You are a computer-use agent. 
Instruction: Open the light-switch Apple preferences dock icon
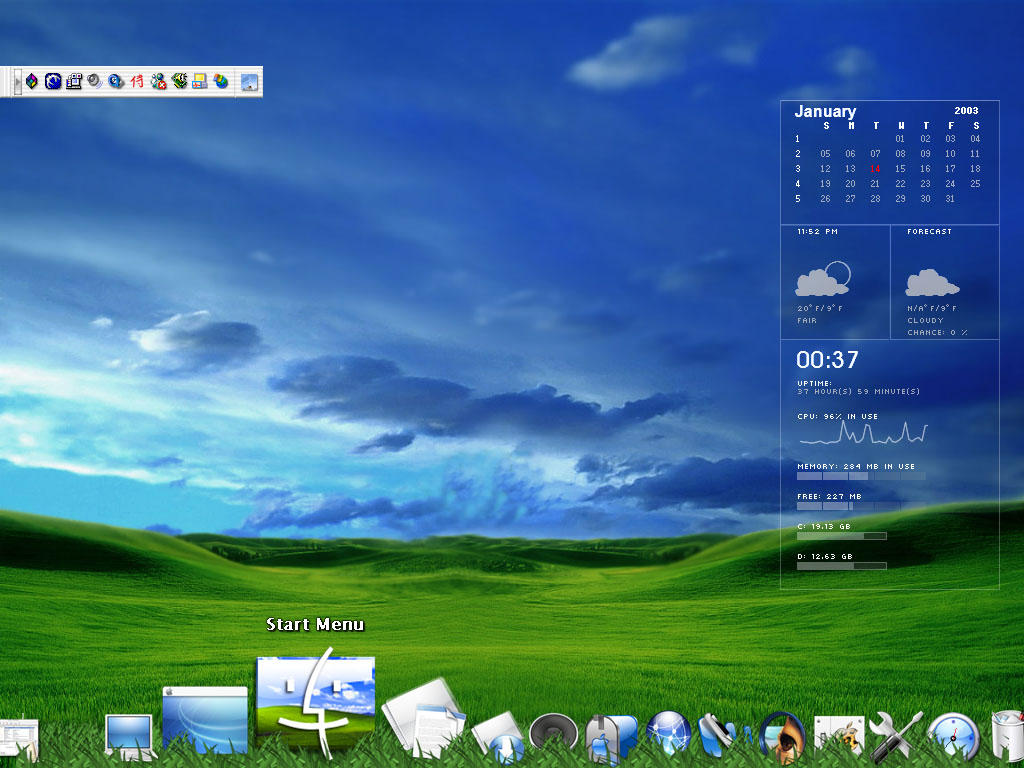click(839, 737)
